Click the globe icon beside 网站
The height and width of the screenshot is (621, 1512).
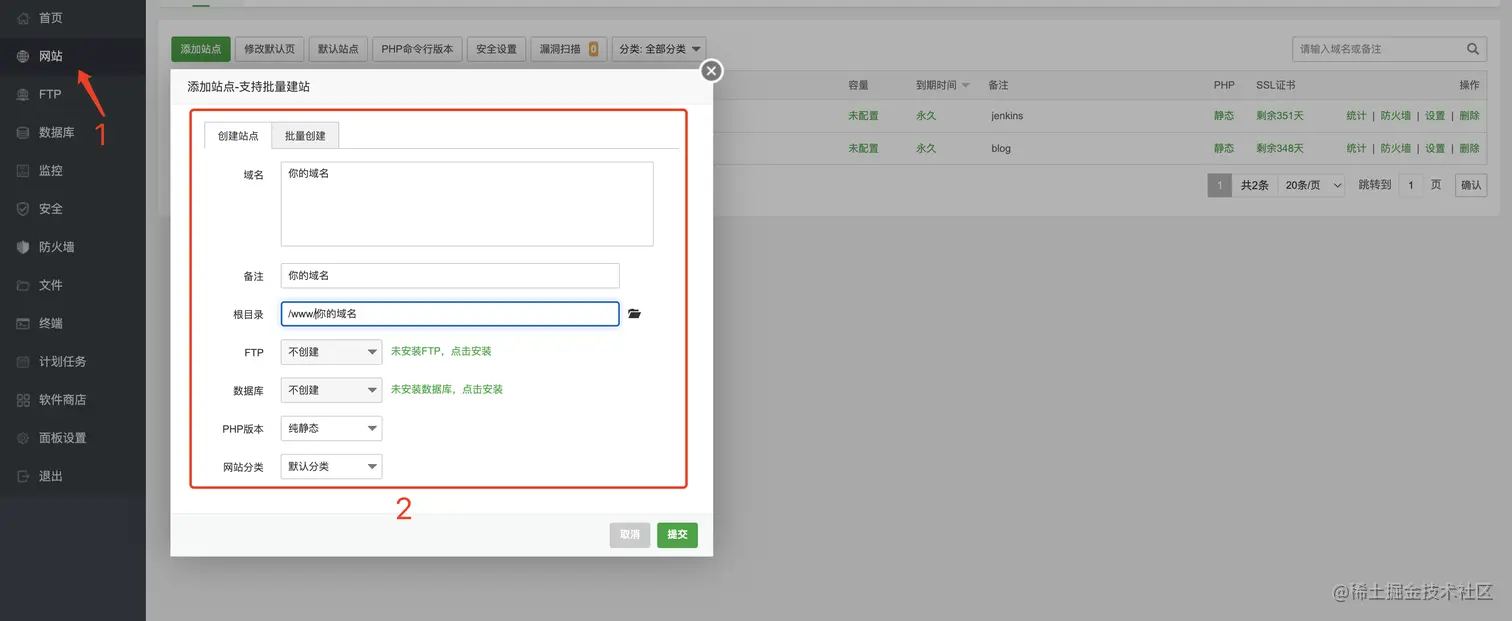[22, 56]
